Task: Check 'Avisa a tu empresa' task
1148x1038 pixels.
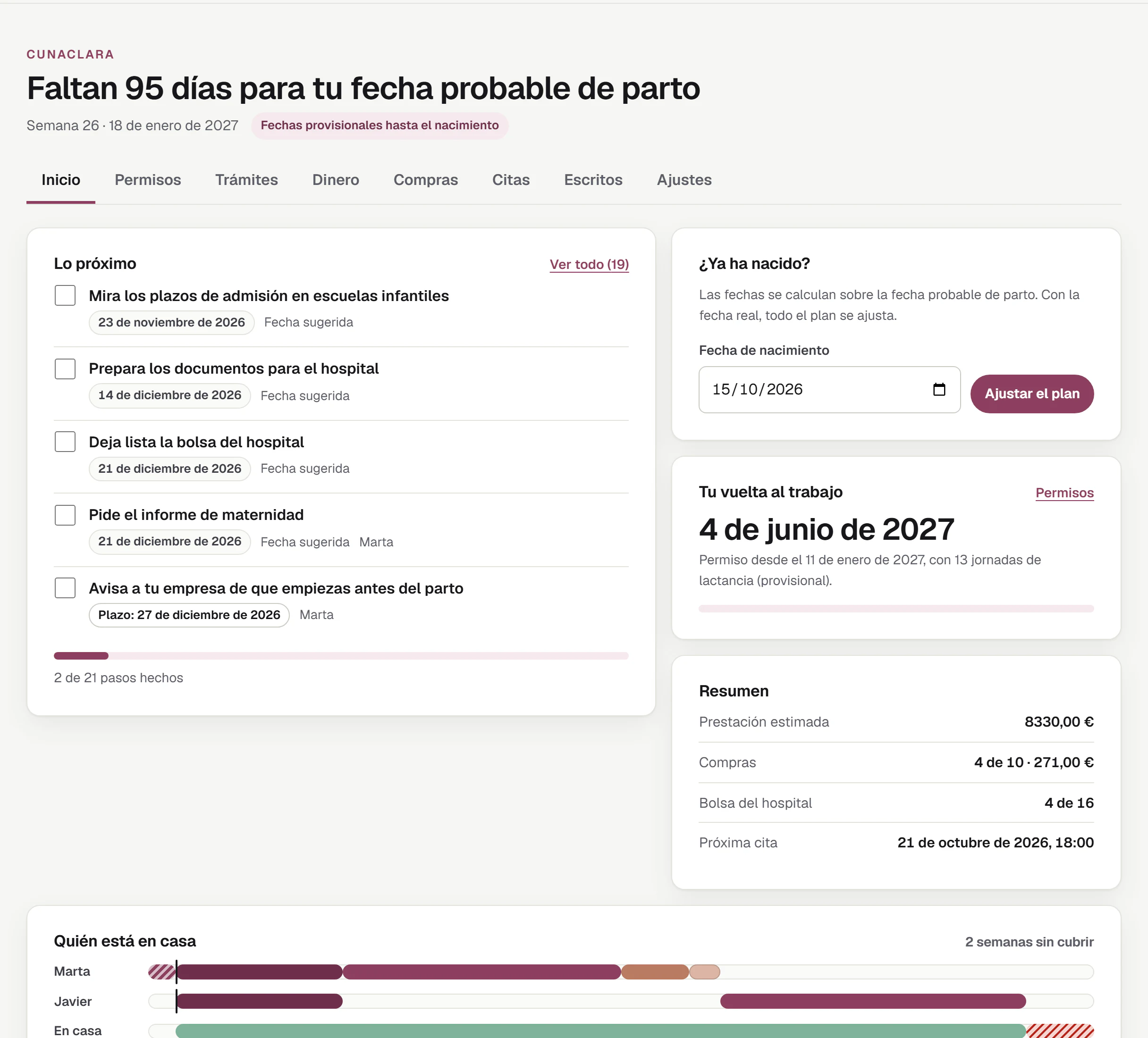Action: click(x=65, y=588)
